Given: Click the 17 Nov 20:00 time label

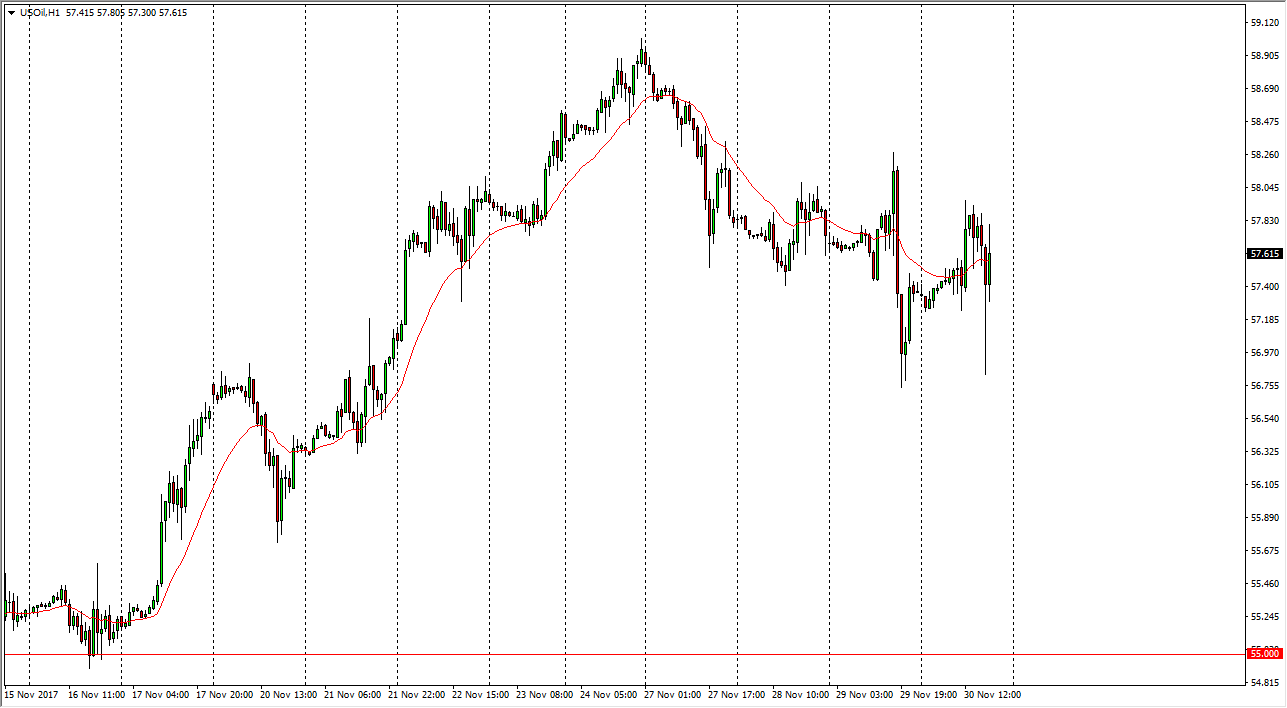Looking at the screenshot, I should pos(224,694).
